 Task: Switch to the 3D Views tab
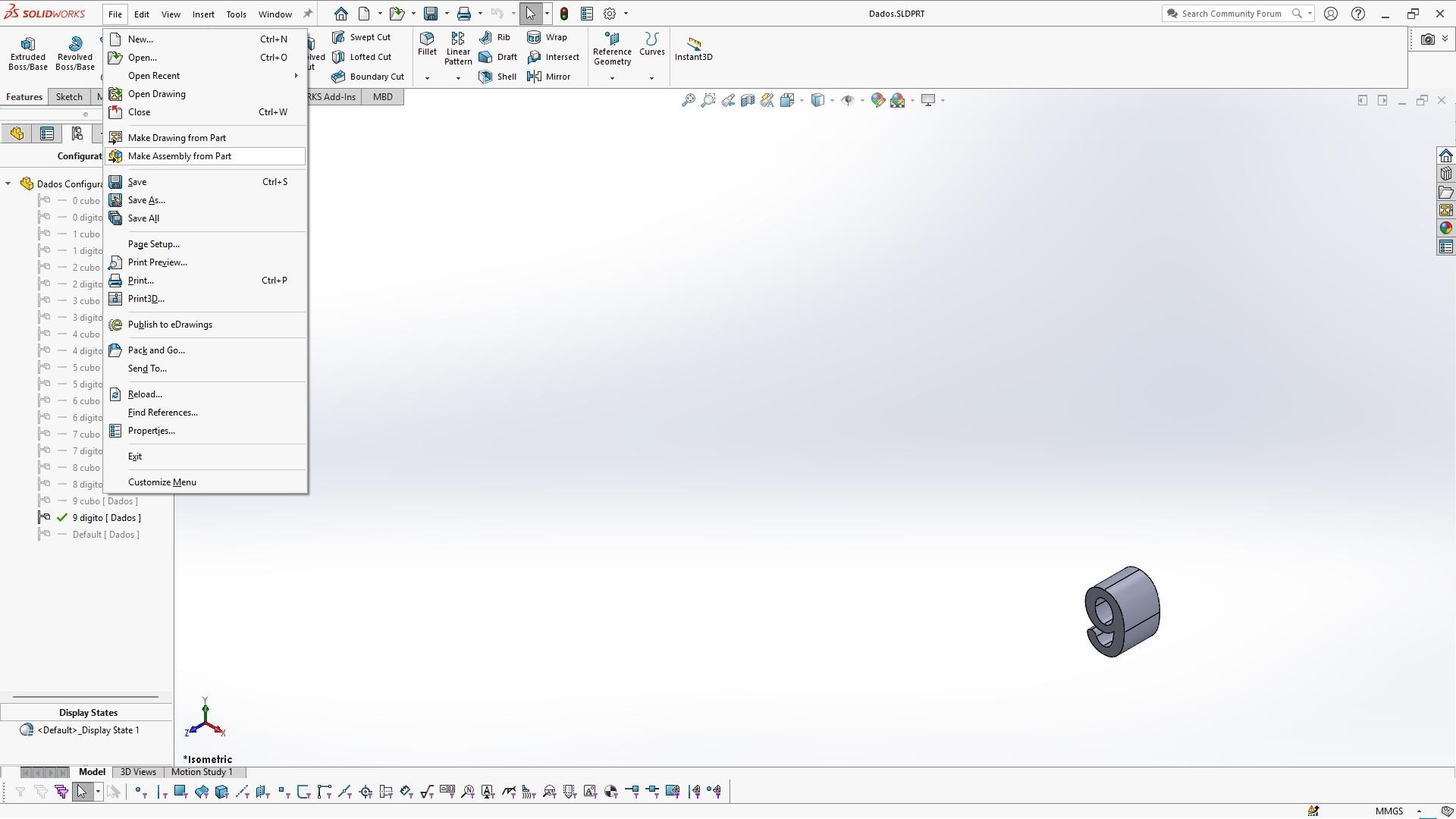[138, 772]
